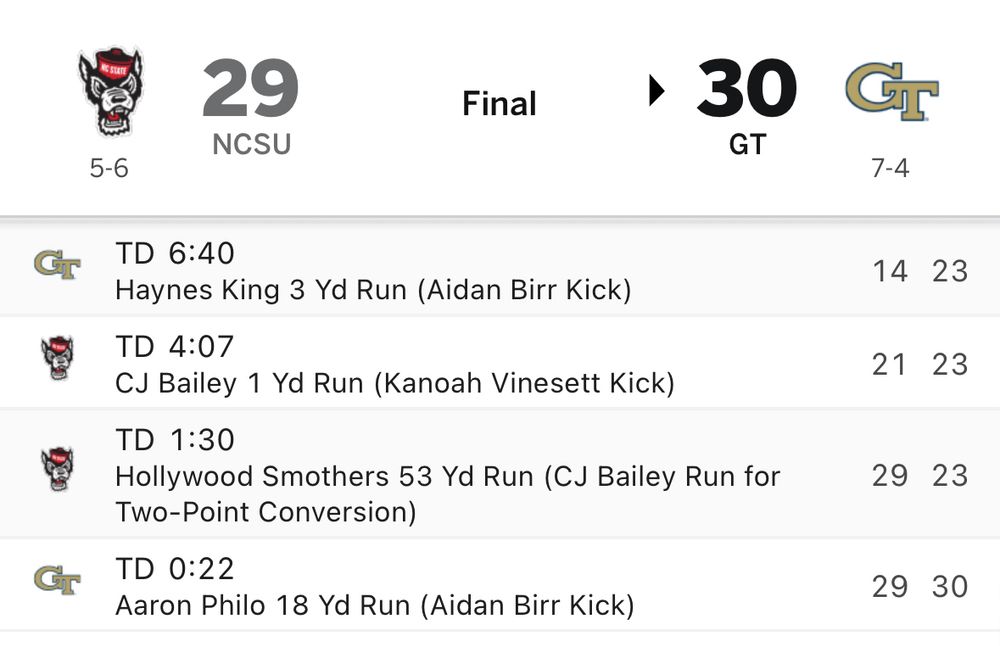Screen dimensions: 1000x646
Task: Select the NCSU team abbreviation
Action: tap(251, 144)
